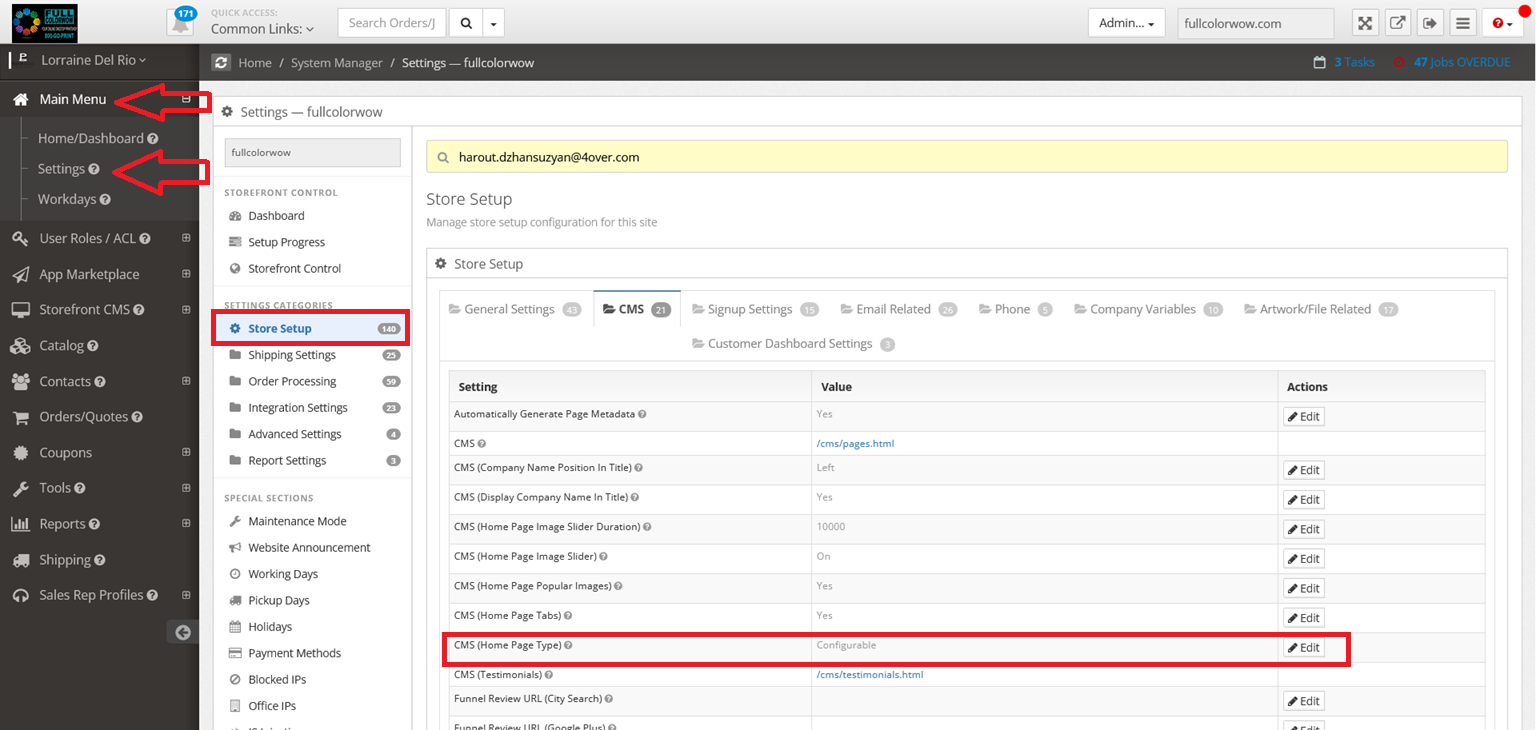This screenshot has width=1536, height=730.
Task: Open the 3 Tasks link
Action: click(1354, 62)
